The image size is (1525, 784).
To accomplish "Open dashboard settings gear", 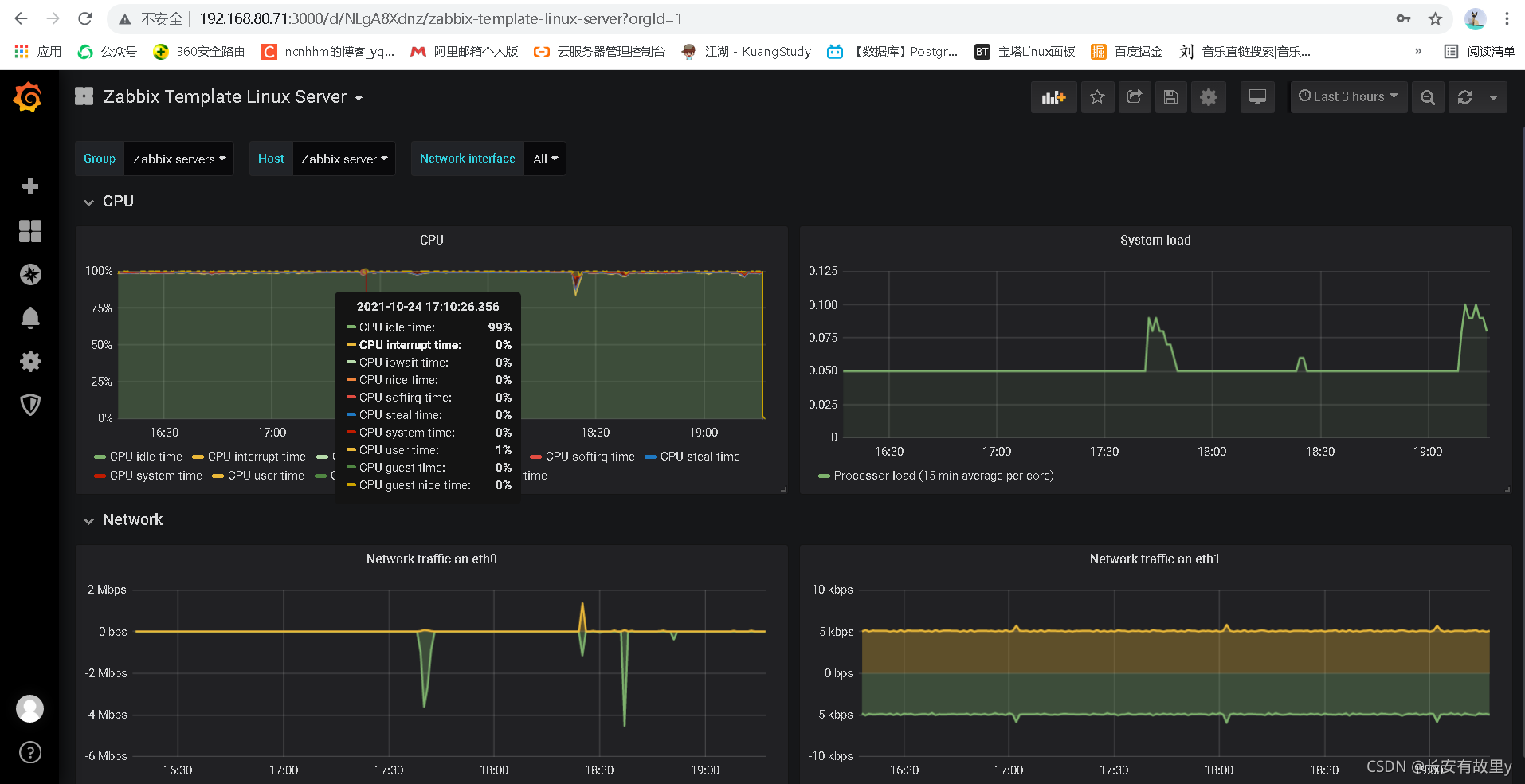I will point(1209,97).
